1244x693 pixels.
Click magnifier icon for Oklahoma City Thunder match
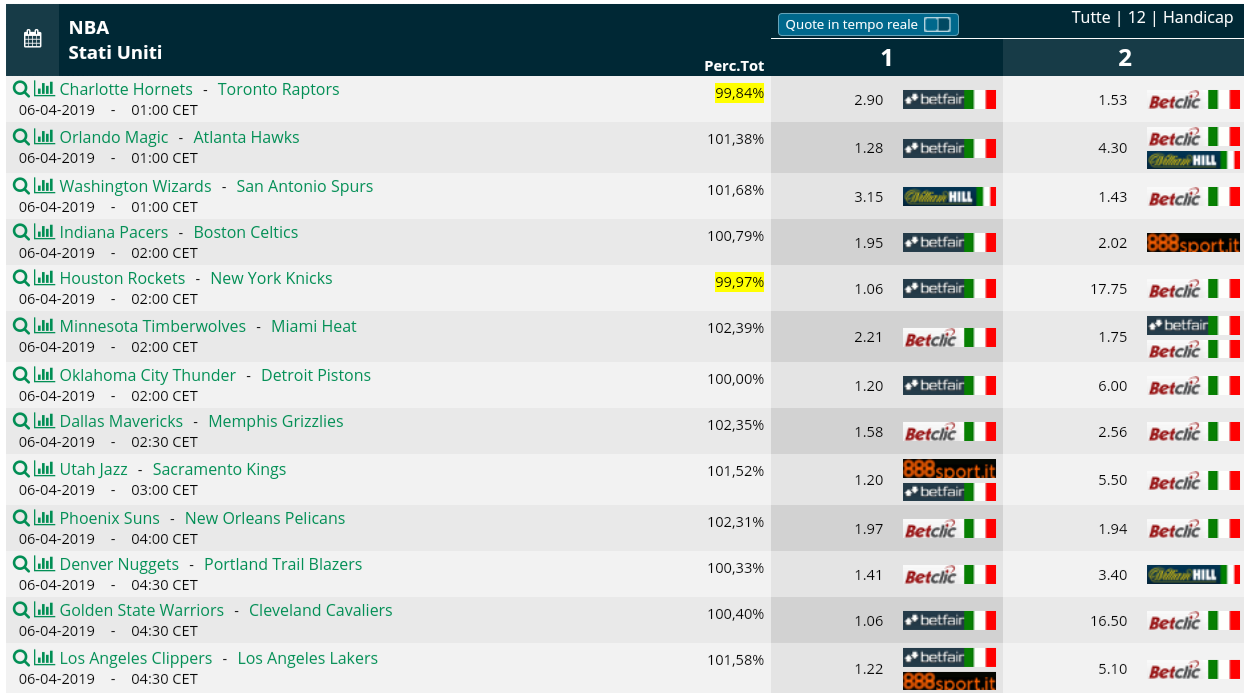[x=21, y=374]
